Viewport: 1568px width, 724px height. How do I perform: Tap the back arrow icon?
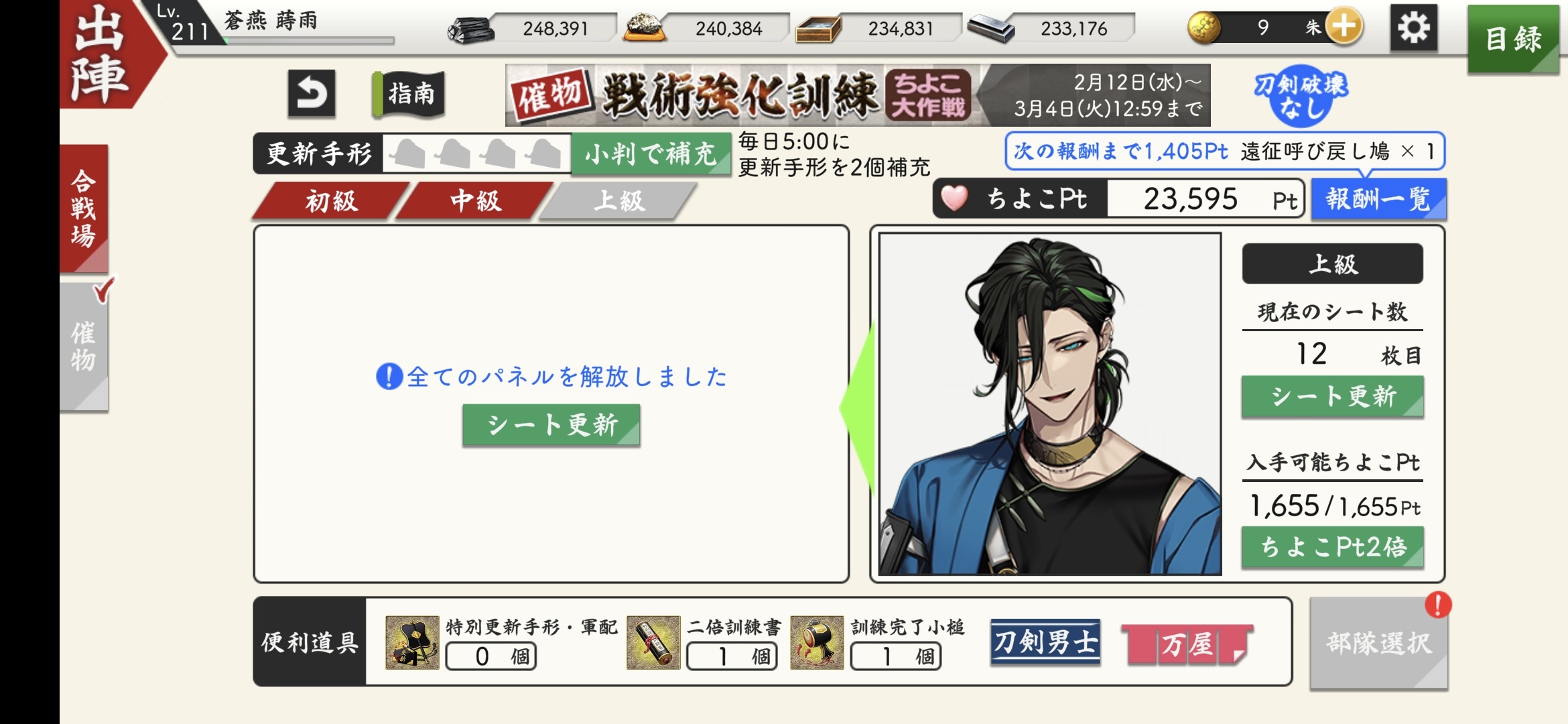pos(312,93)
